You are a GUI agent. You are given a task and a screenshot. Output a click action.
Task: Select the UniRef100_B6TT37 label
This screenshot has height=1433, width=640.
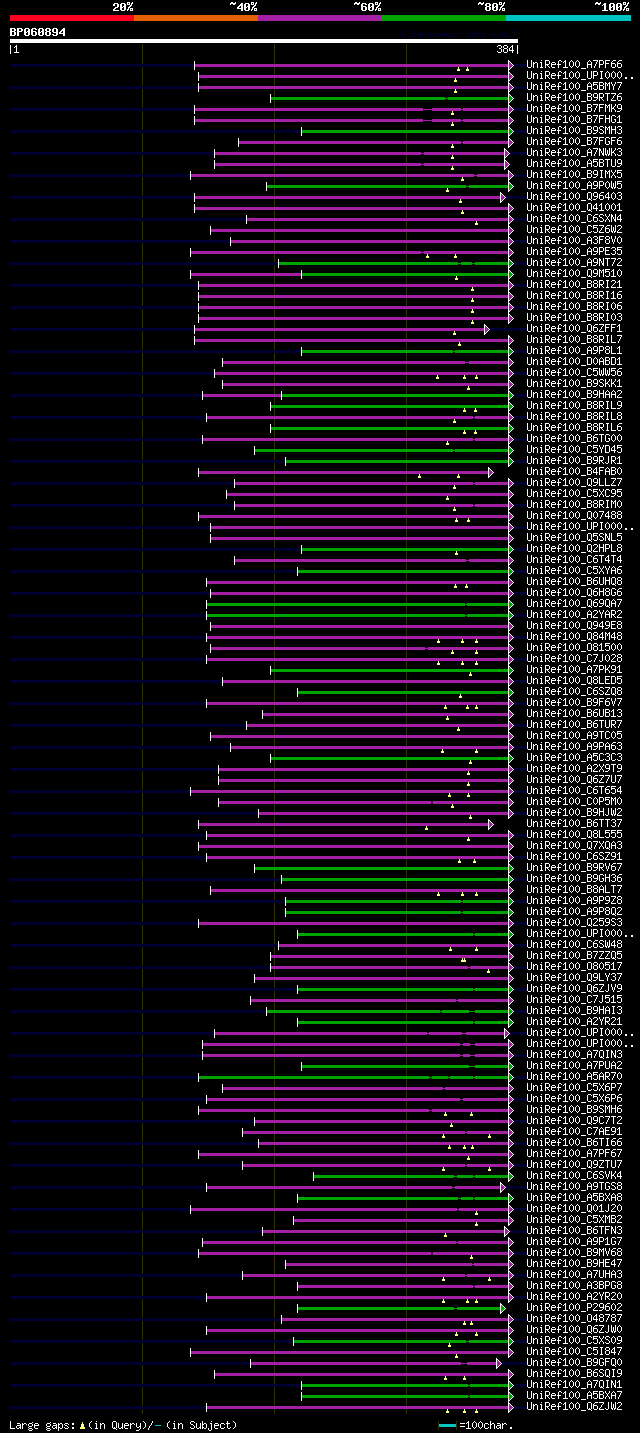tap(574, 824)
